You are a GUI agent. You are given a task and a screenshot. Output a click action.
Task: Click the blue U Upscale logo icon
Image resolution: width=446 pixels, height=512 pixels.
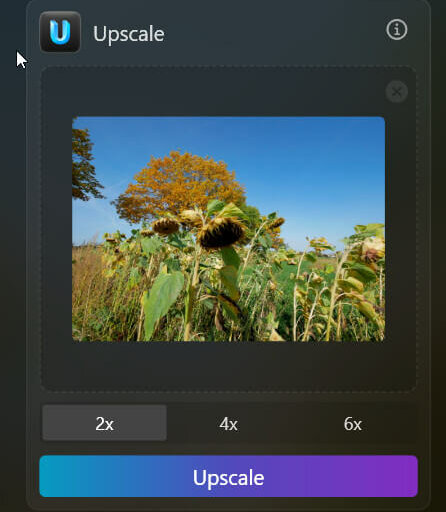click(x=60, y=32)
